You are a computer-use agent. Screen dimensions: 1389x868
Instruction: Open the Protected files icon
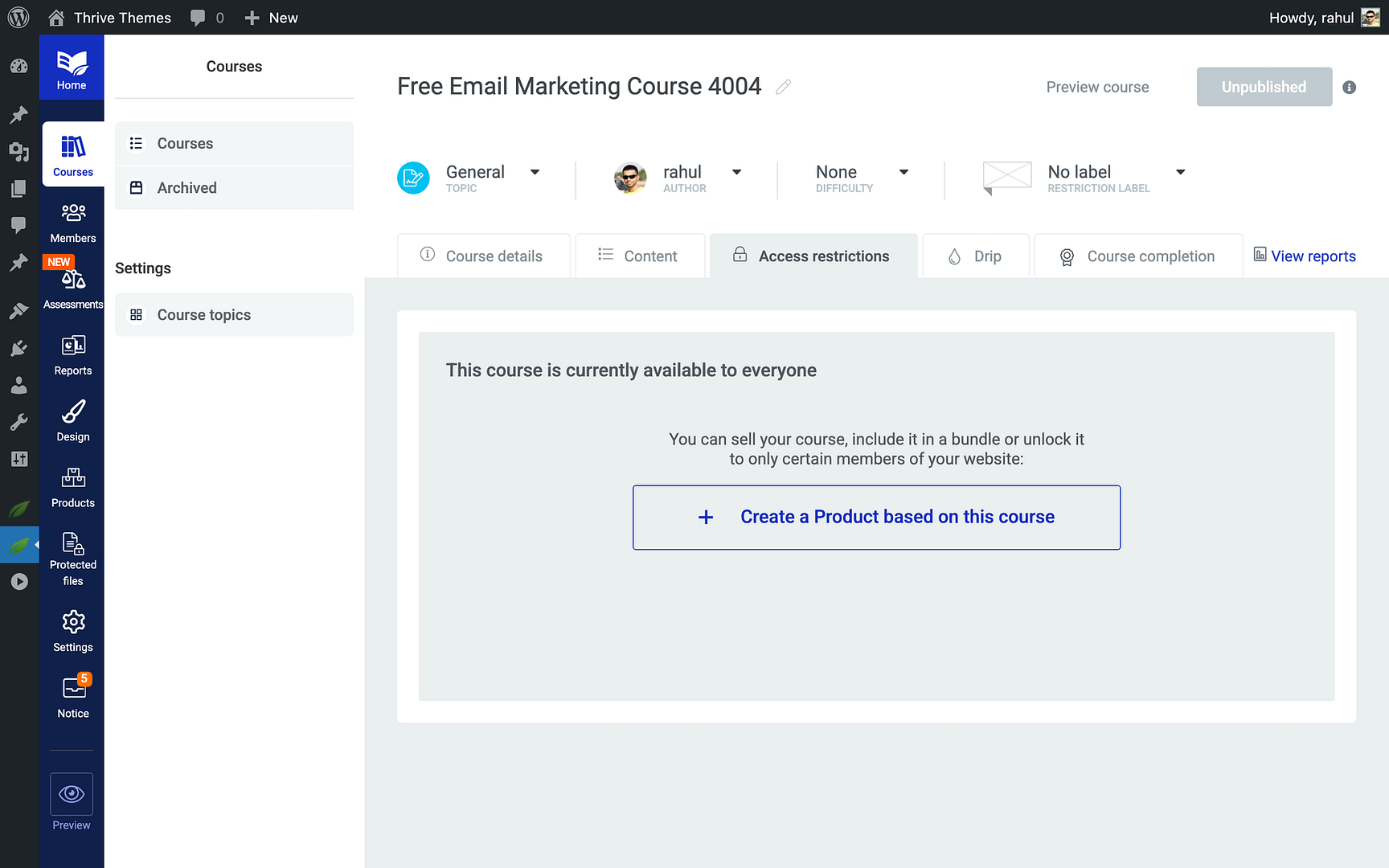click(x=73, y=545)
